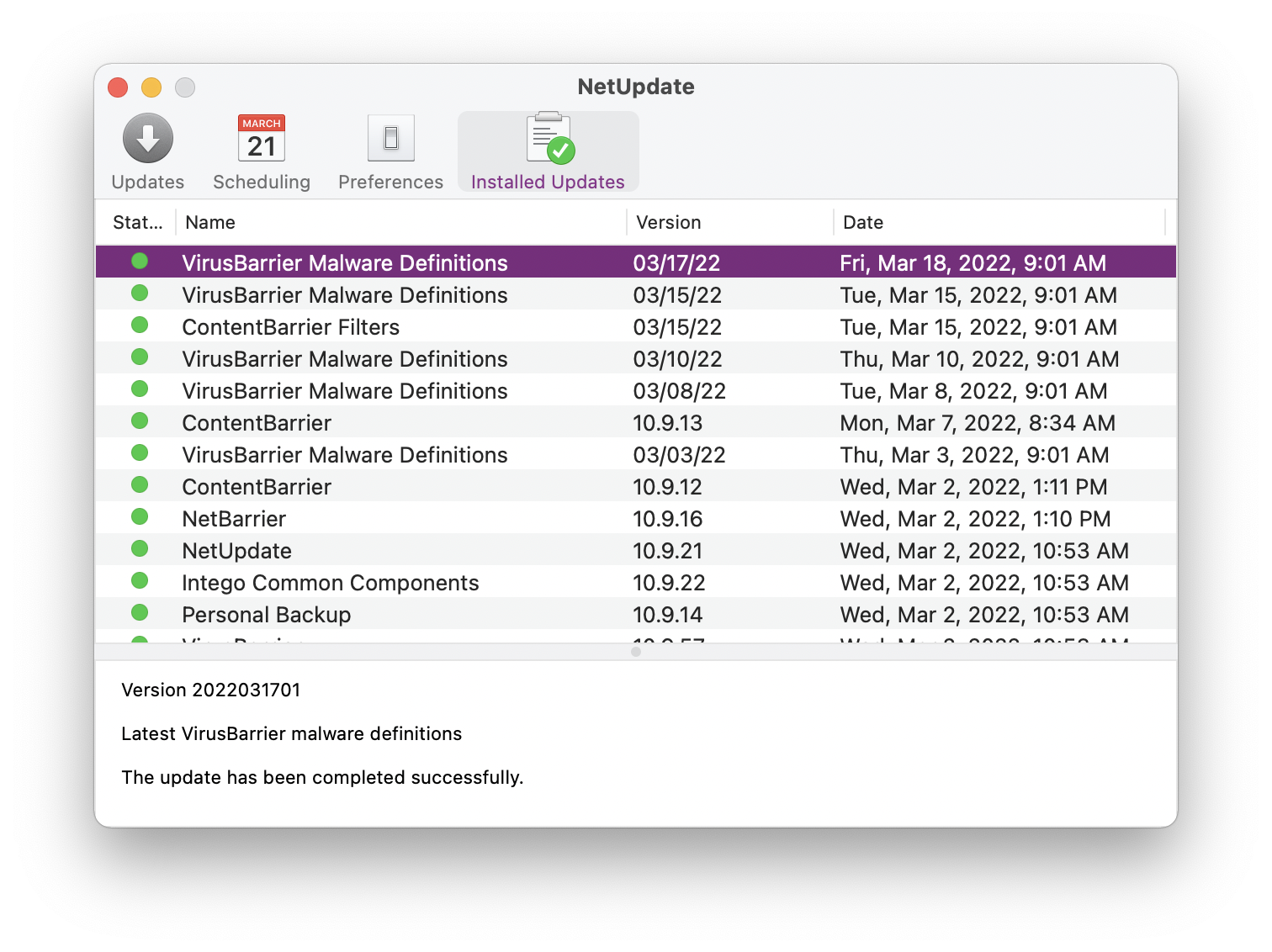Select the NetUpdate row name
The width and height of the screenshot is (1272, 952).
pos(237,551)
